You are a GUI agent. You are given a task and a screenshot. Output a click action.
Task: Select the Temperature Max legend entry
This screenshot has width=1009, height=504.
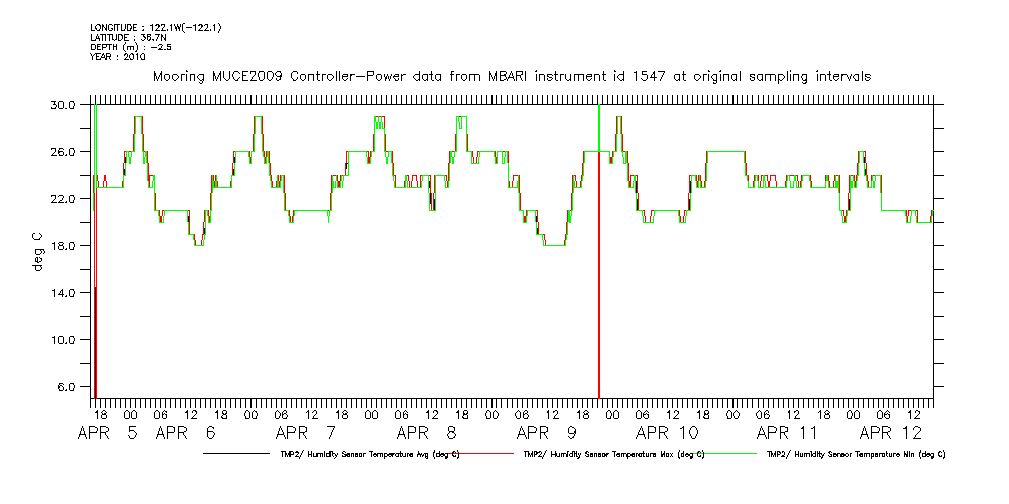pos(610,454)
